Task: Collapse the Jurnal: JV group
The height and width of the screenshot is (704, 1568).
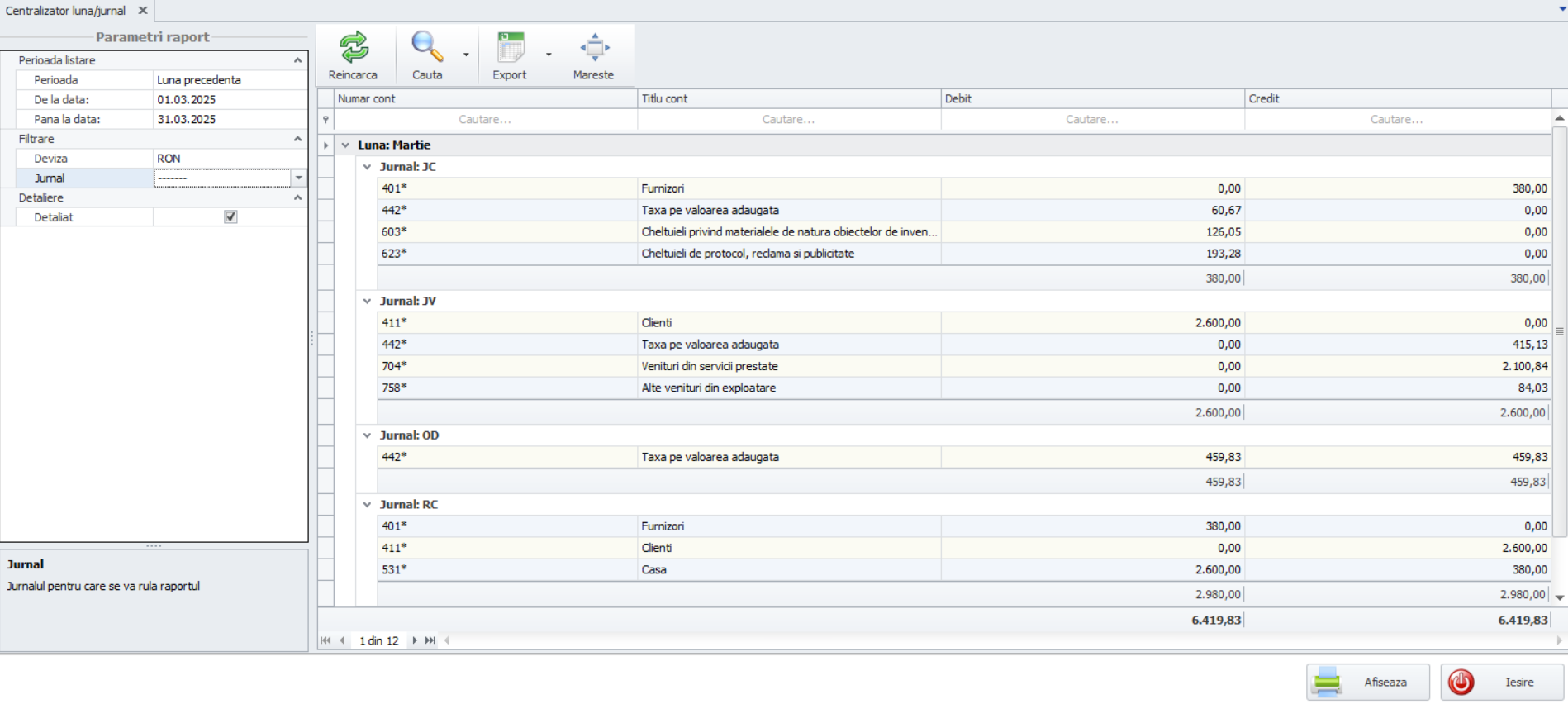Action: [368, 302]
